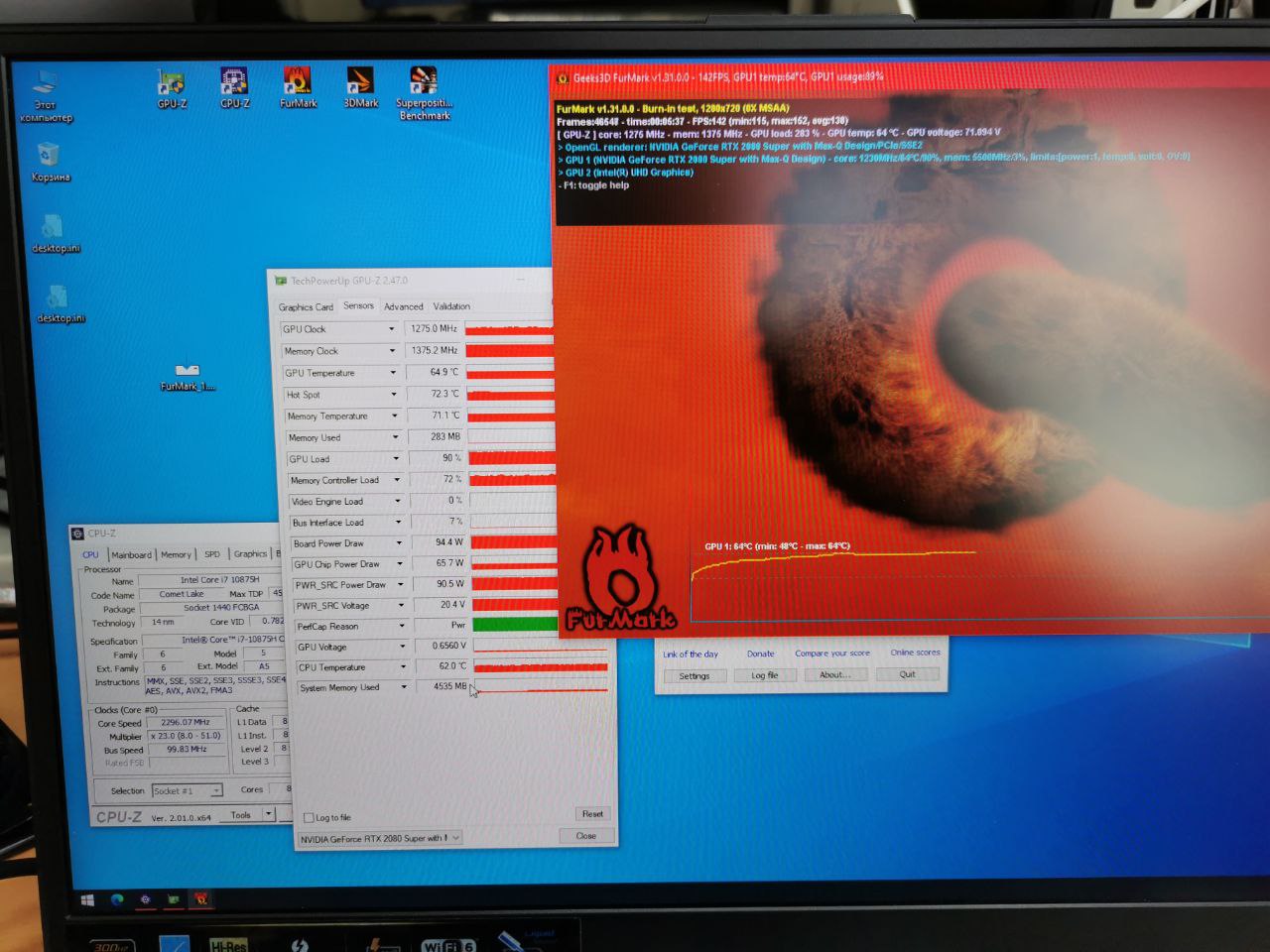Open the PerfCap Reason sensor dropdown
The height and width of the screenshot is (952, 1270).
(402, 627)
